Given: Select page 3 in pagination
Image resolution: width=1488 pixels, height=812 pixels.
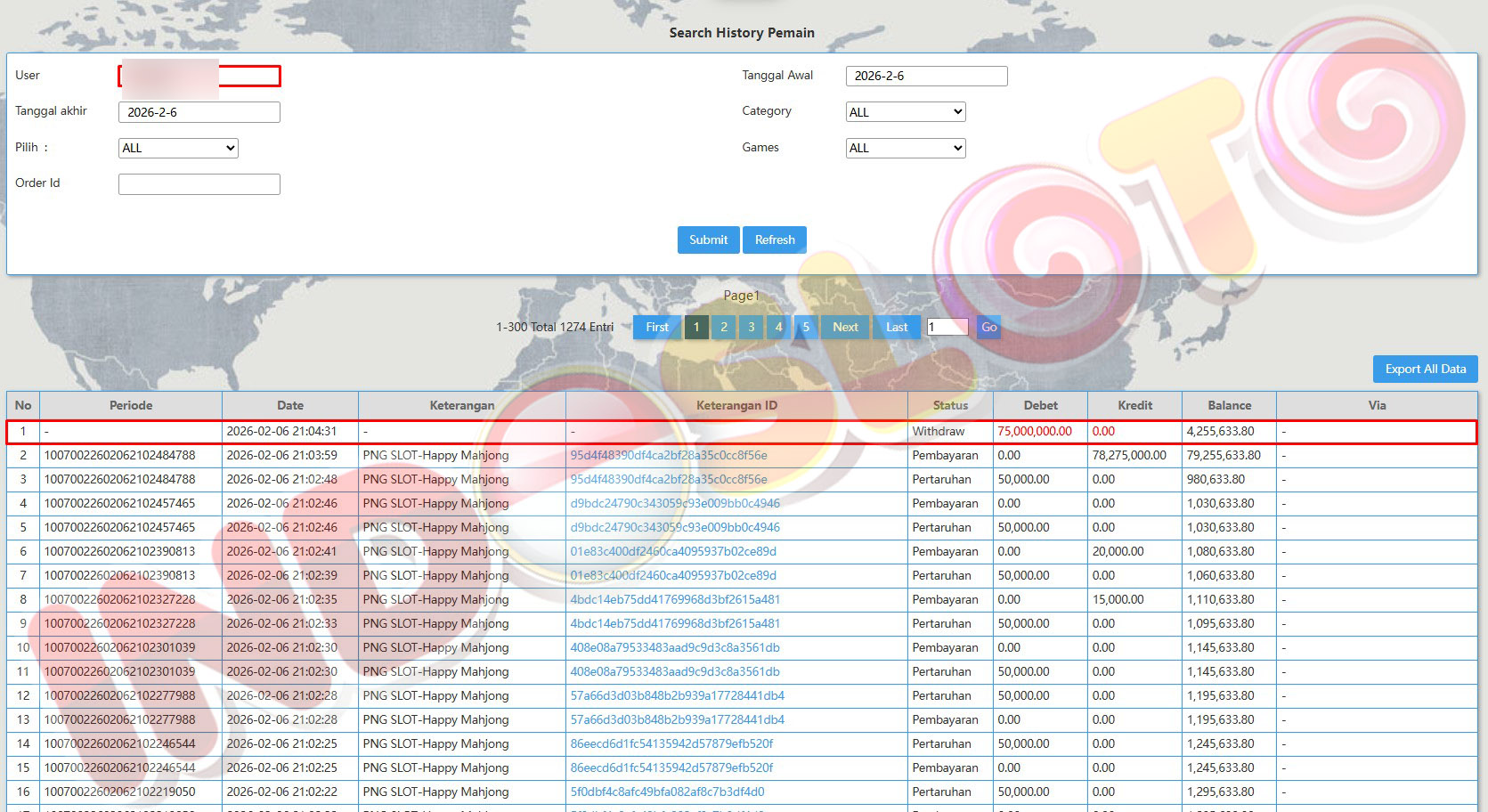Looking at the screenshot, I should tap(751, 327).
